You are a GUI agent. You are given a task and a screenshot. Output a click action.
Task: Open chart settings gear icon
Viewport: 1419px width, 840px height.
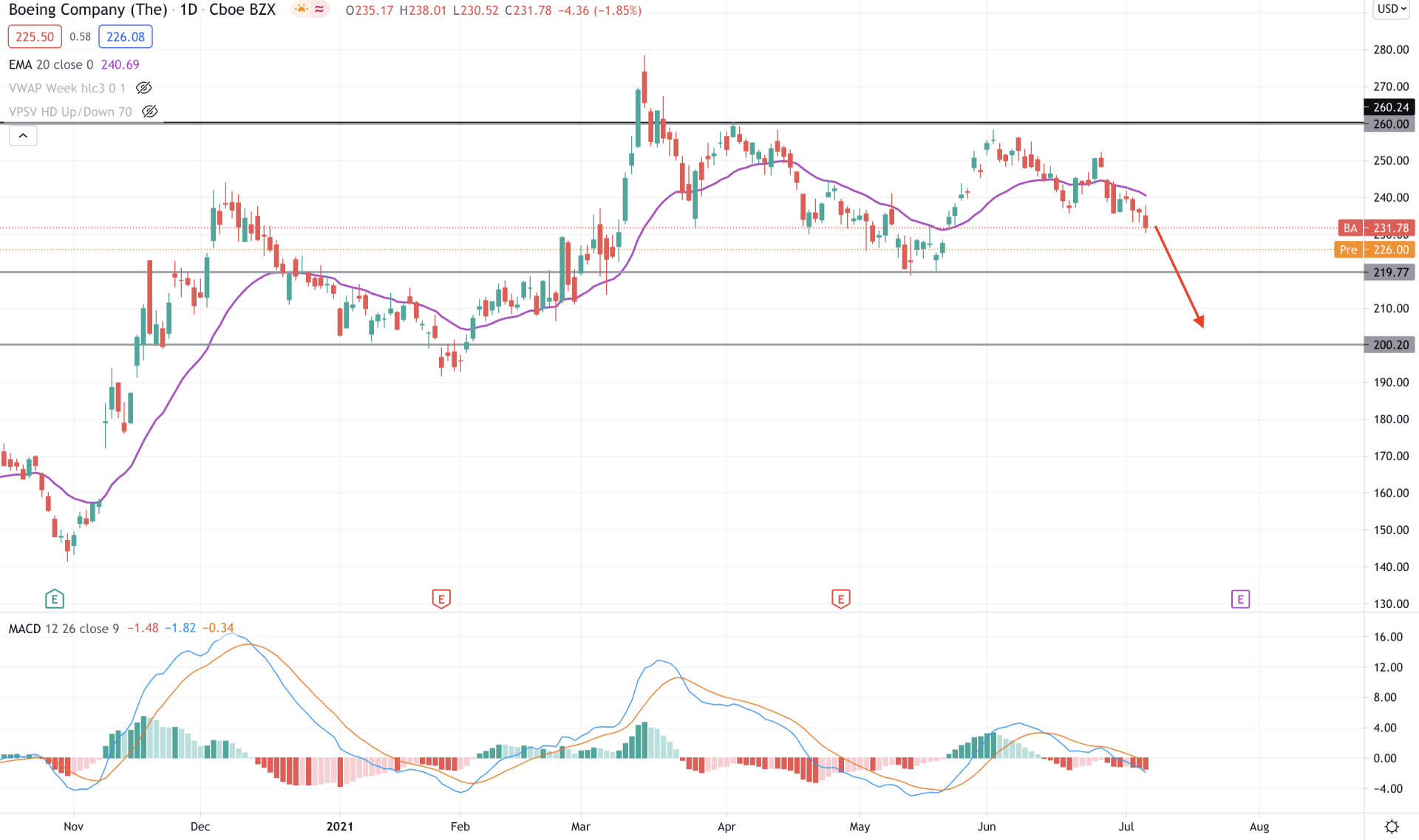[x=1392, y=827]
